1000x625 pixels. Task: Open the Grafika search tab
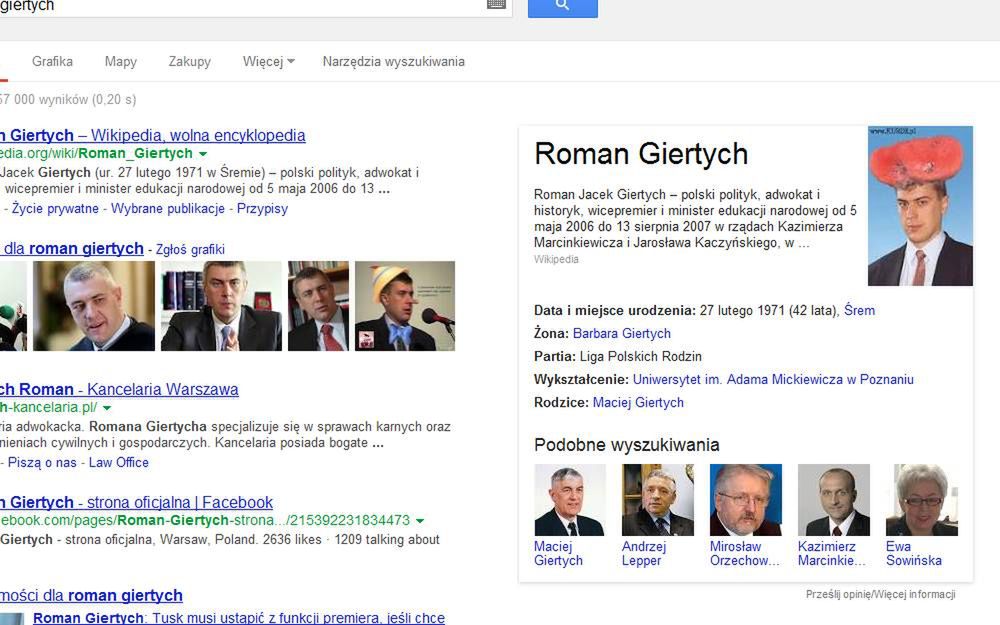52,61
